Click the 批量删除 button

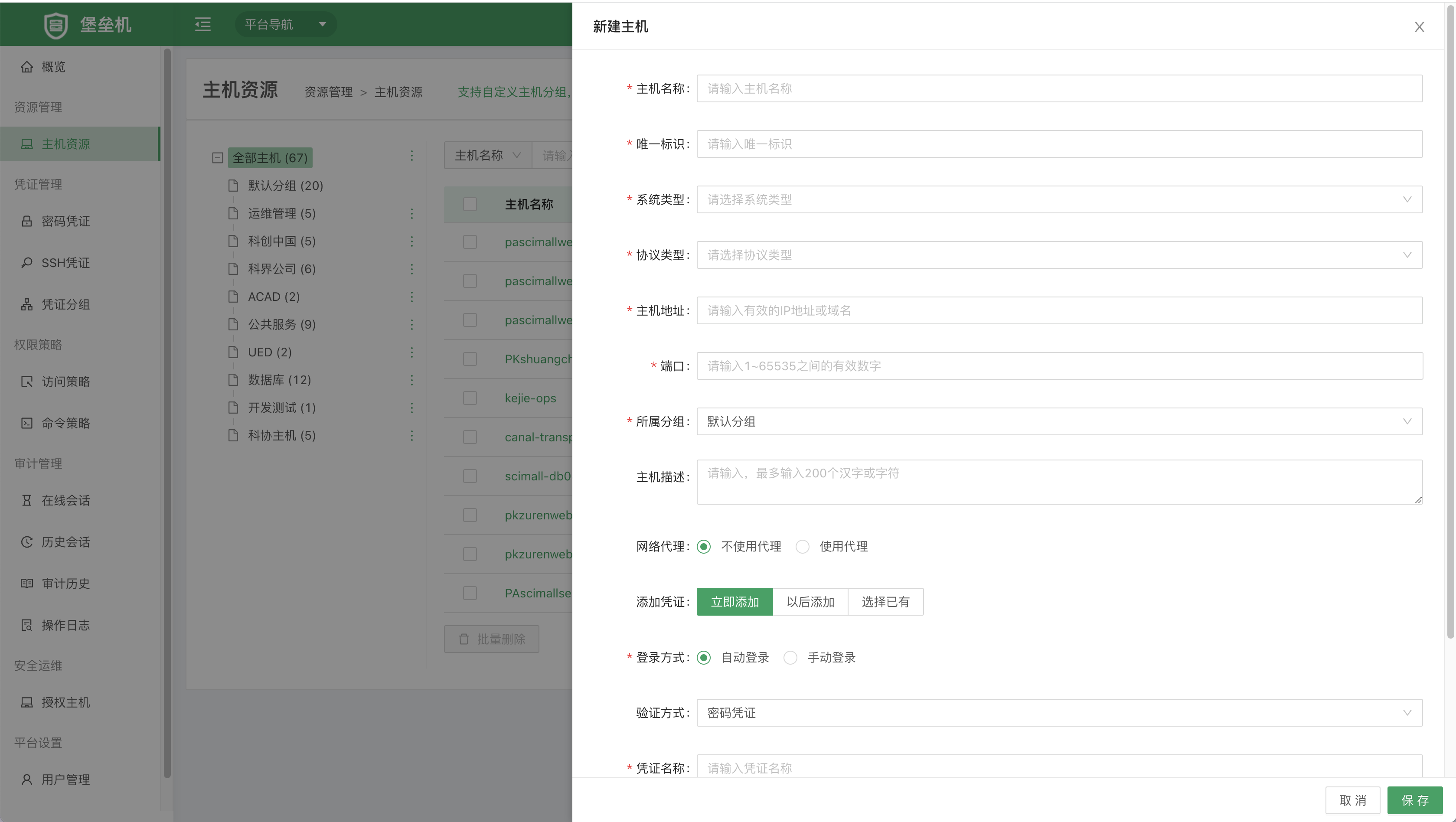coord(491,639)
